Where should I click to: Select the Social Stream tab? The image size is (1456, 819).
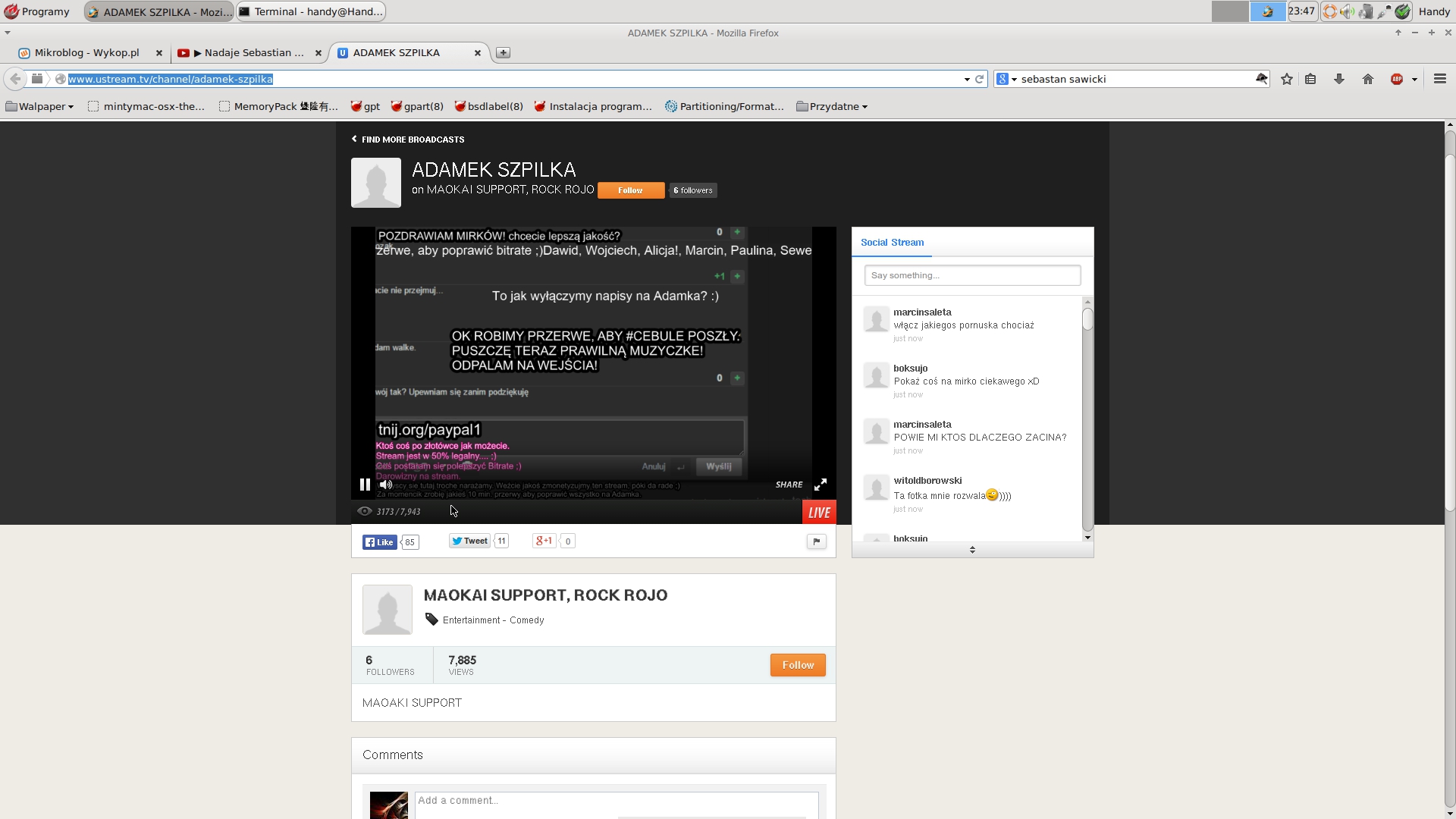pos(892,243)
